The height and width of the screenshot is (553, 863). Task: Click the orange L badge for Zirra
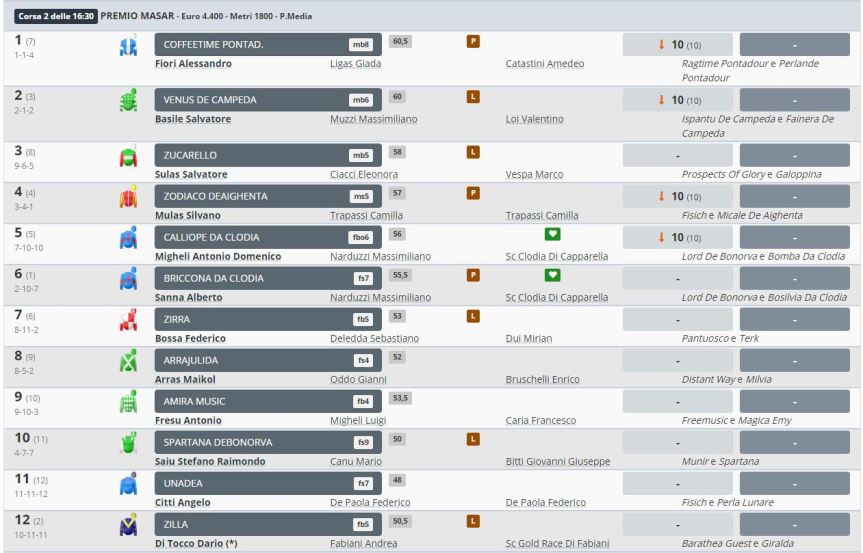[x=474, y=316]
